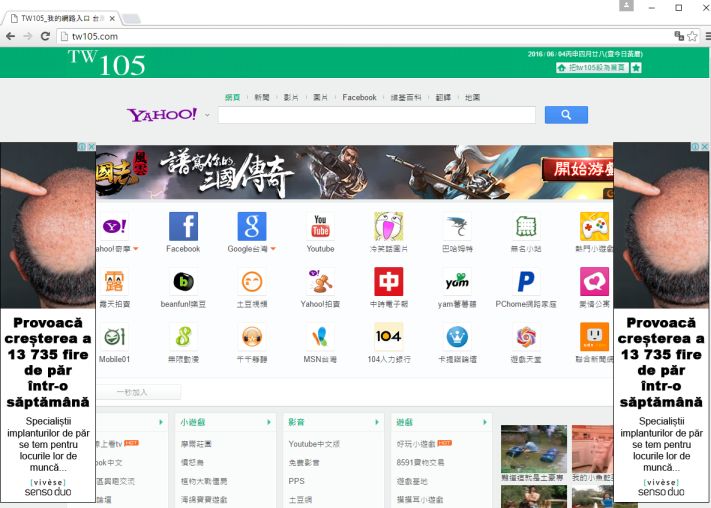The image size is (711, 508).
Task: Click the star icon in the green header
Action: coord(636,68)
